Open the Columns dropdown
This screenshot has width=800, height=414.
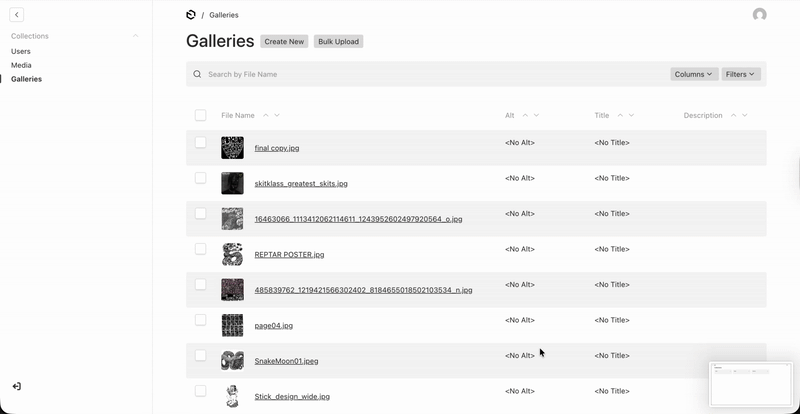point(693,74)
